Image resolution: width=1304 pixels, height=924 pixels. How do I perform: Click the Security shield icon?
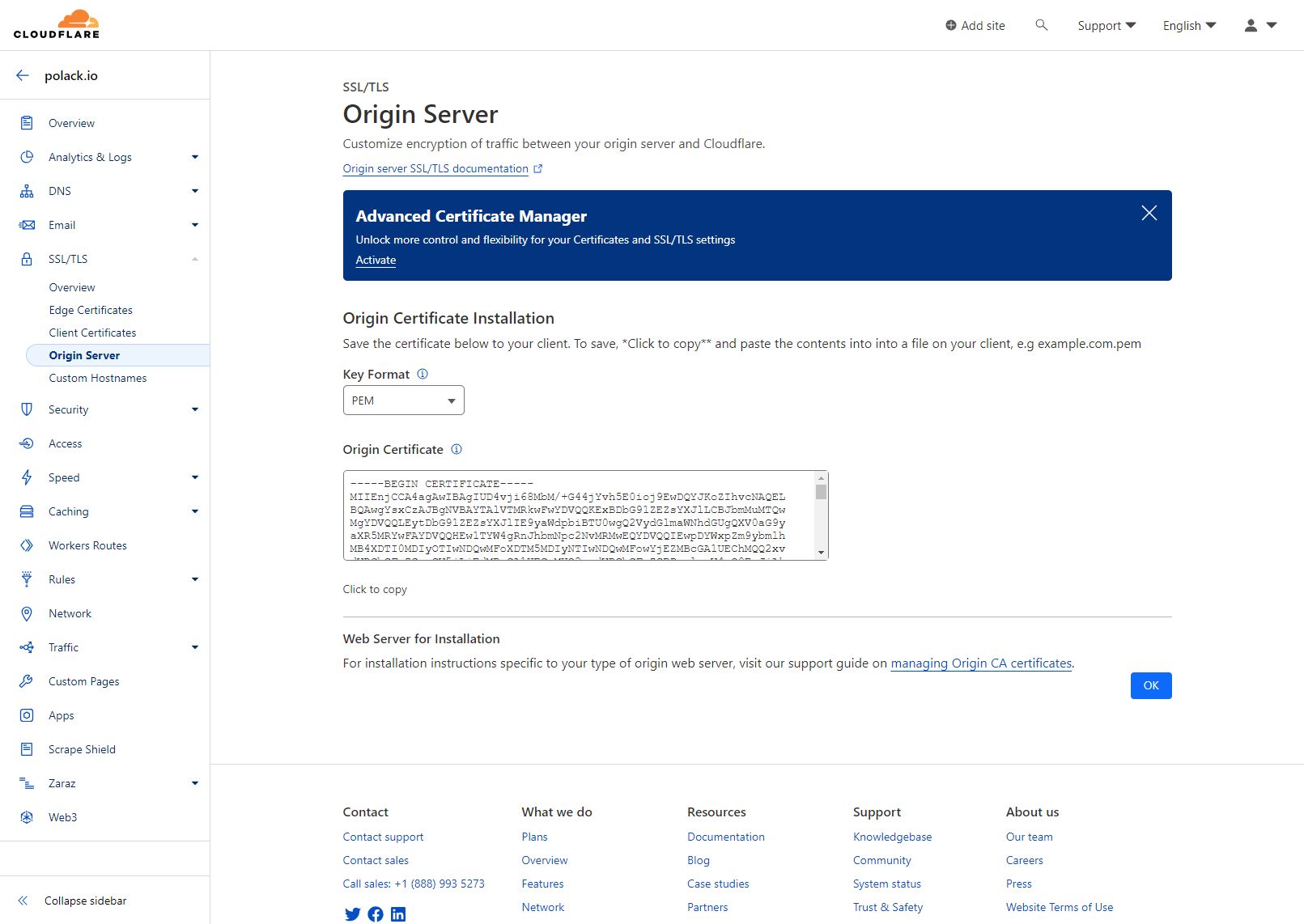pos(27,409)
